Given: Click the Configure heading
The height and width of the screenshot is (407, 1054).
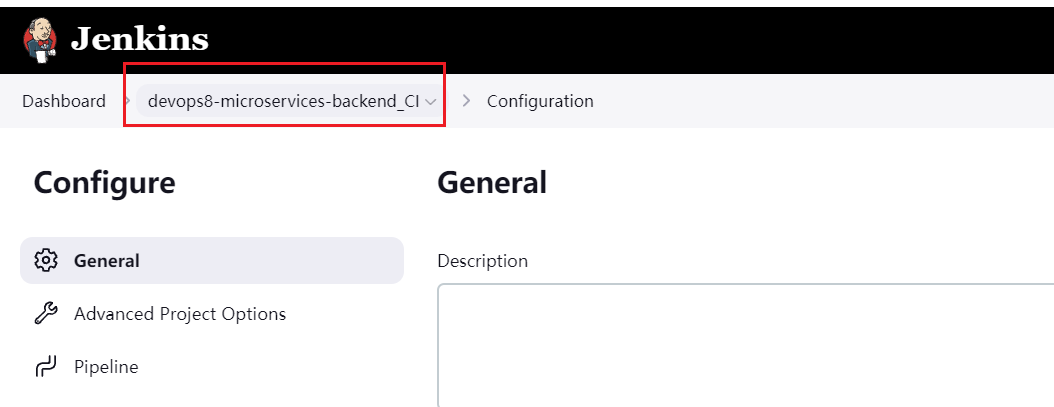Looking at the screenshot, I should click(x=104, y=183).
